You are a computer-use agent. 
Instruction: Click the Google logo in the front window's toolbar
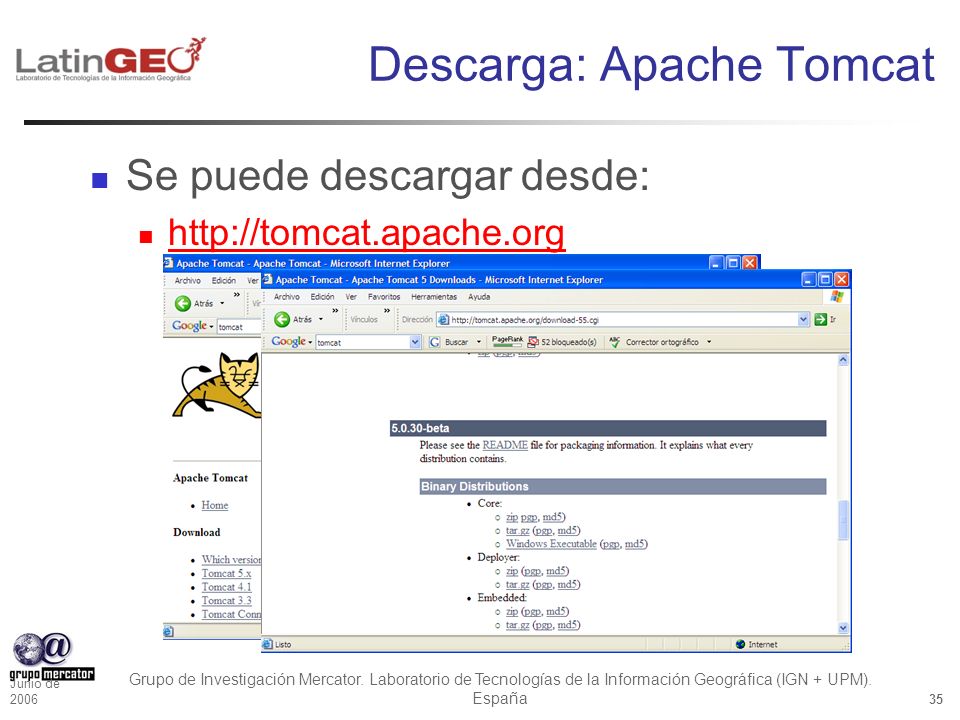point(288,342)
